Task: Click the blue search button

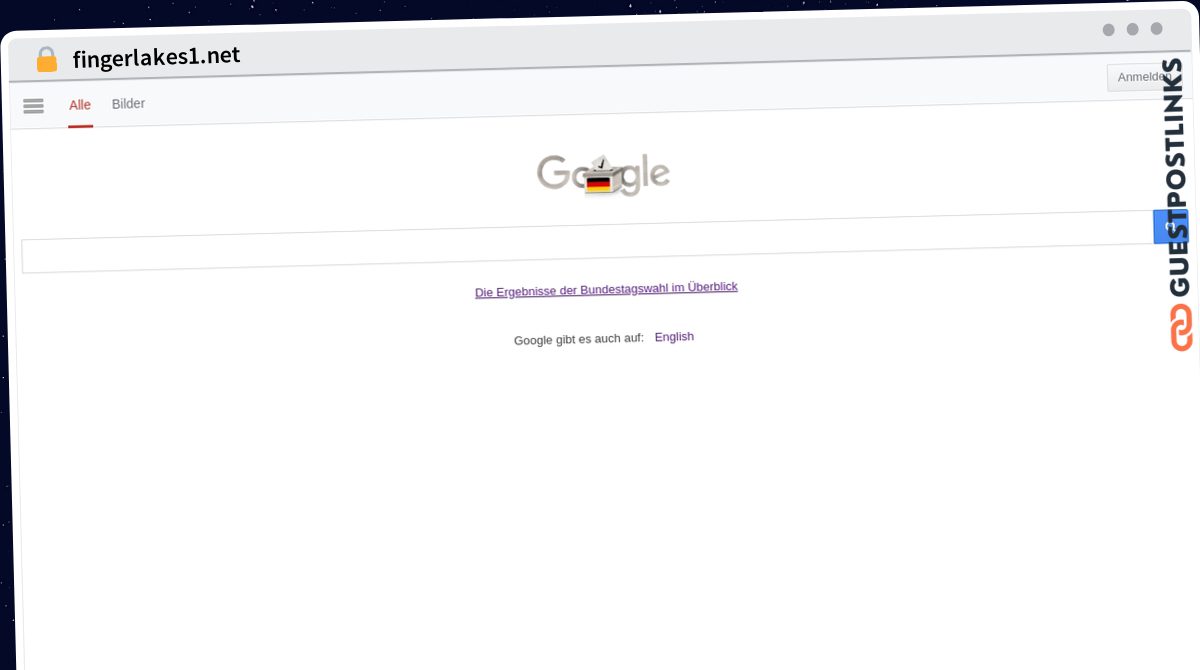Action: [1170, 227]
